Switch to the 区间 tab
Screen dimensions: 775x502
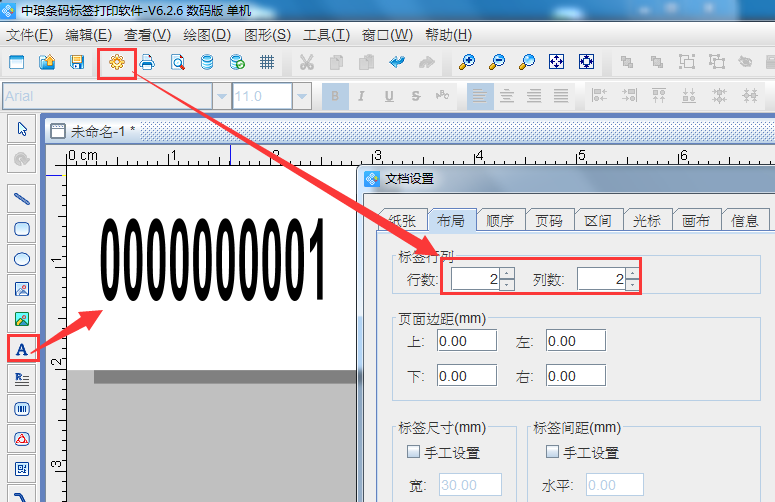click(x=598, y=220)
